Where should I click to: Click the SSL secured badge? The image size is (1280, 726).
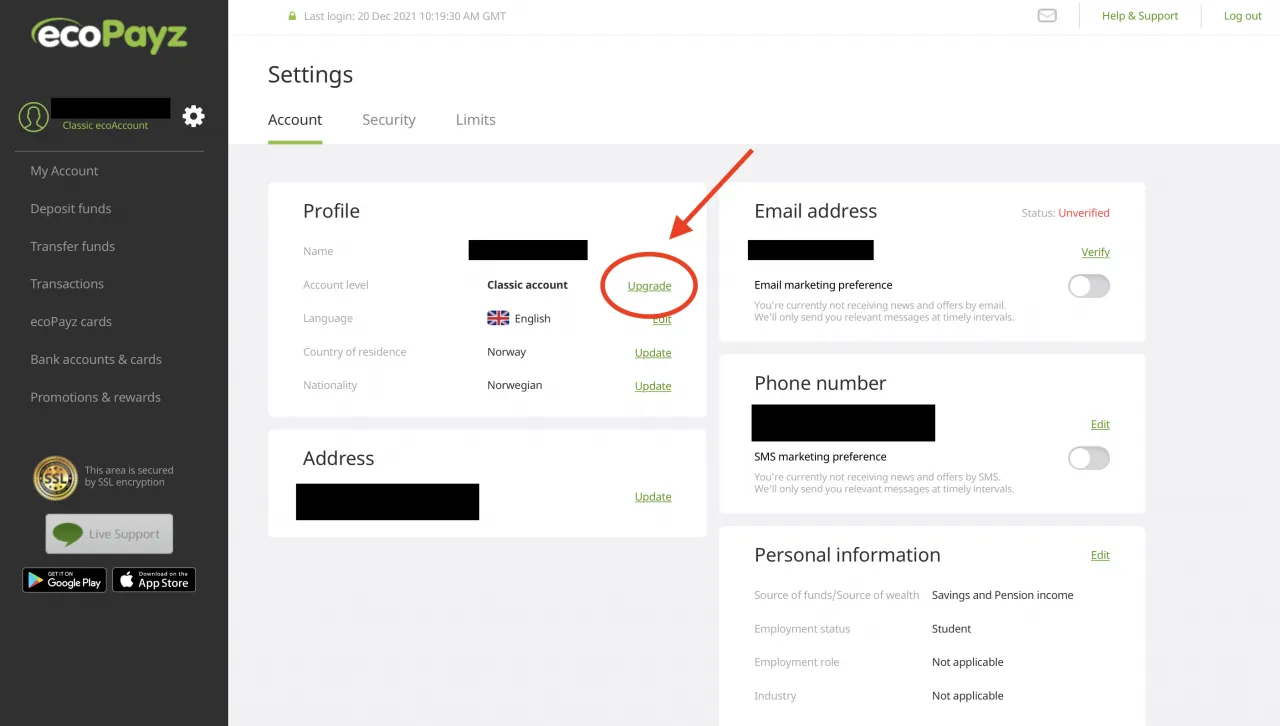point(55,478)
